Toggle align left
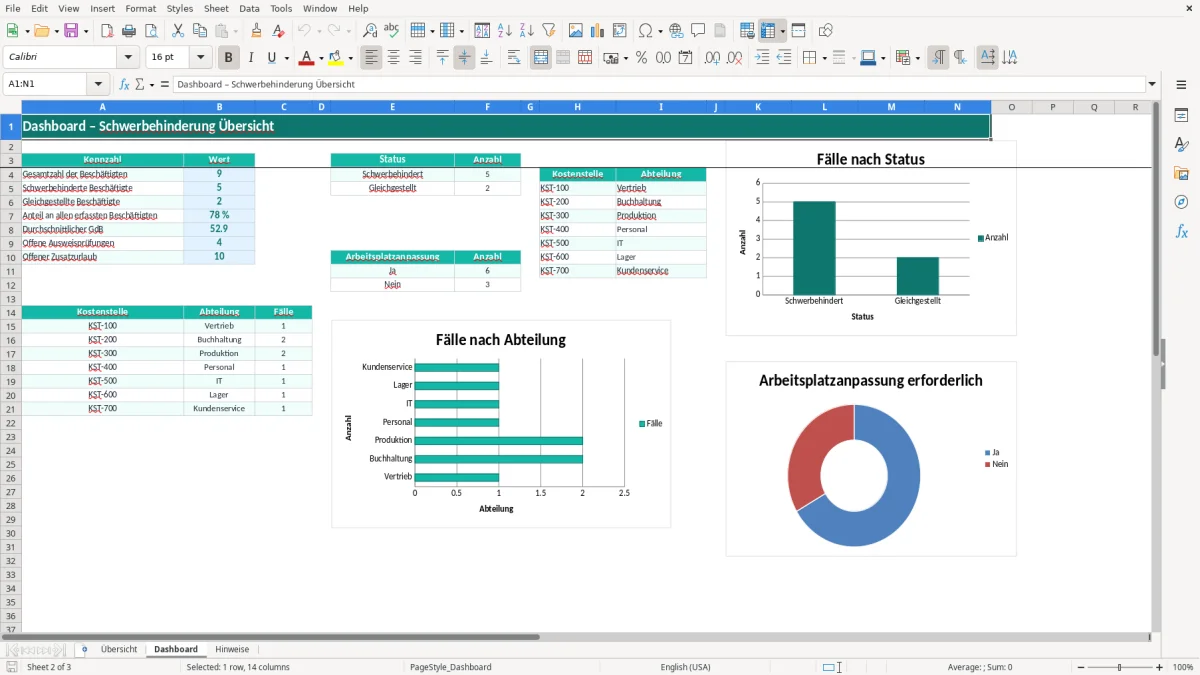Image resolution: width=1200 pixels, height=675 pixels. click(372, 58)
